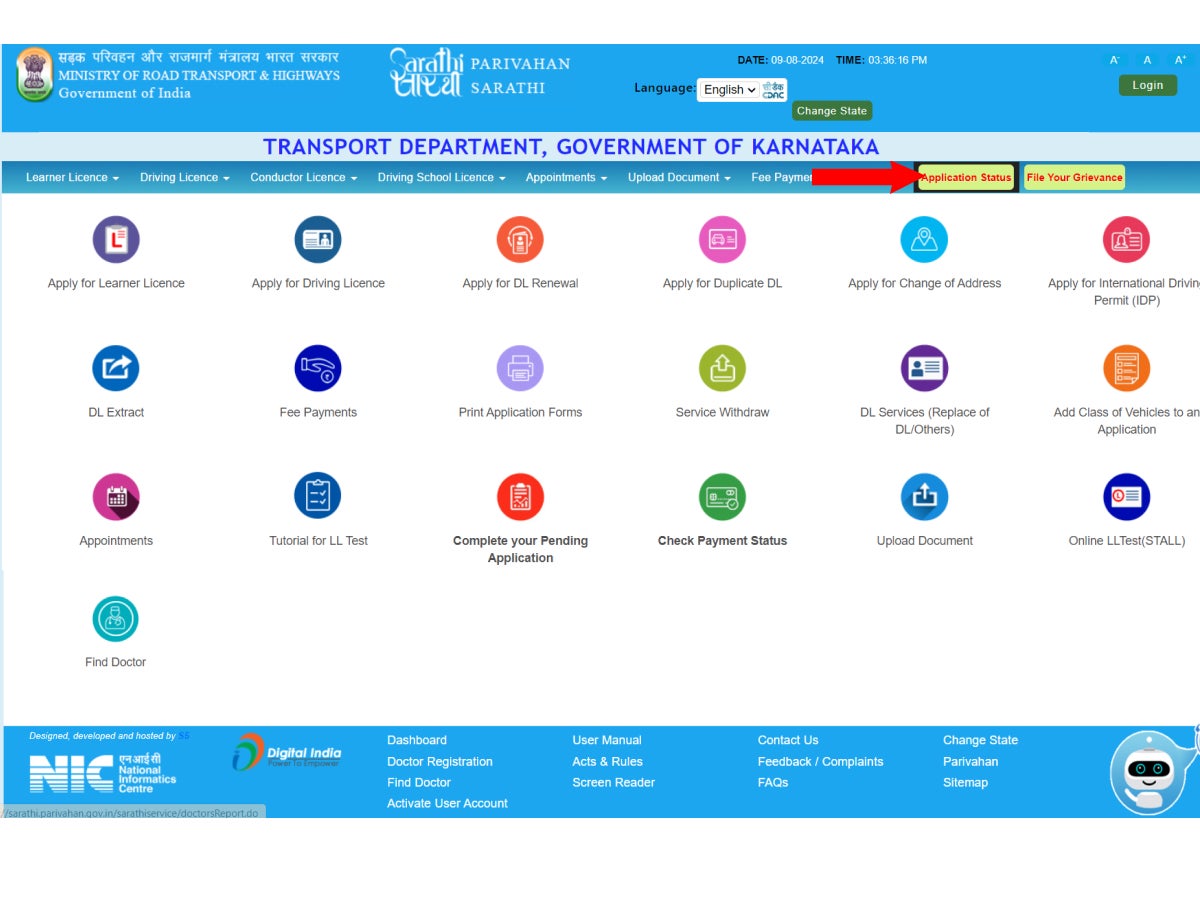
Task: Open the Apply for Duplicate DL icon
Action: (722, 239)
